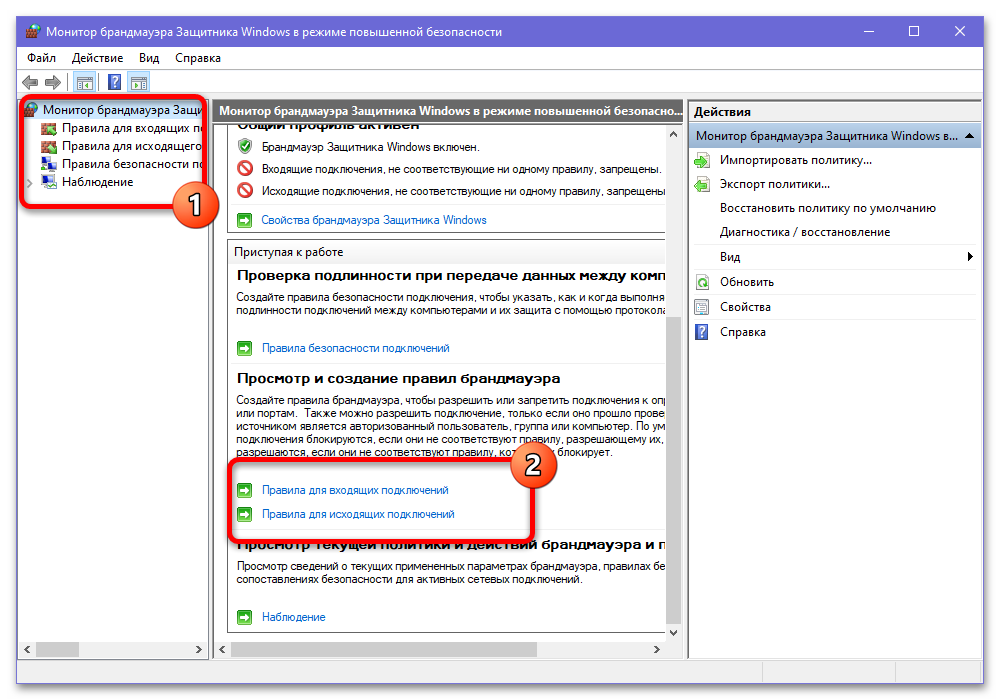Click the outbound rules icon in the tree

click(49, 146)
